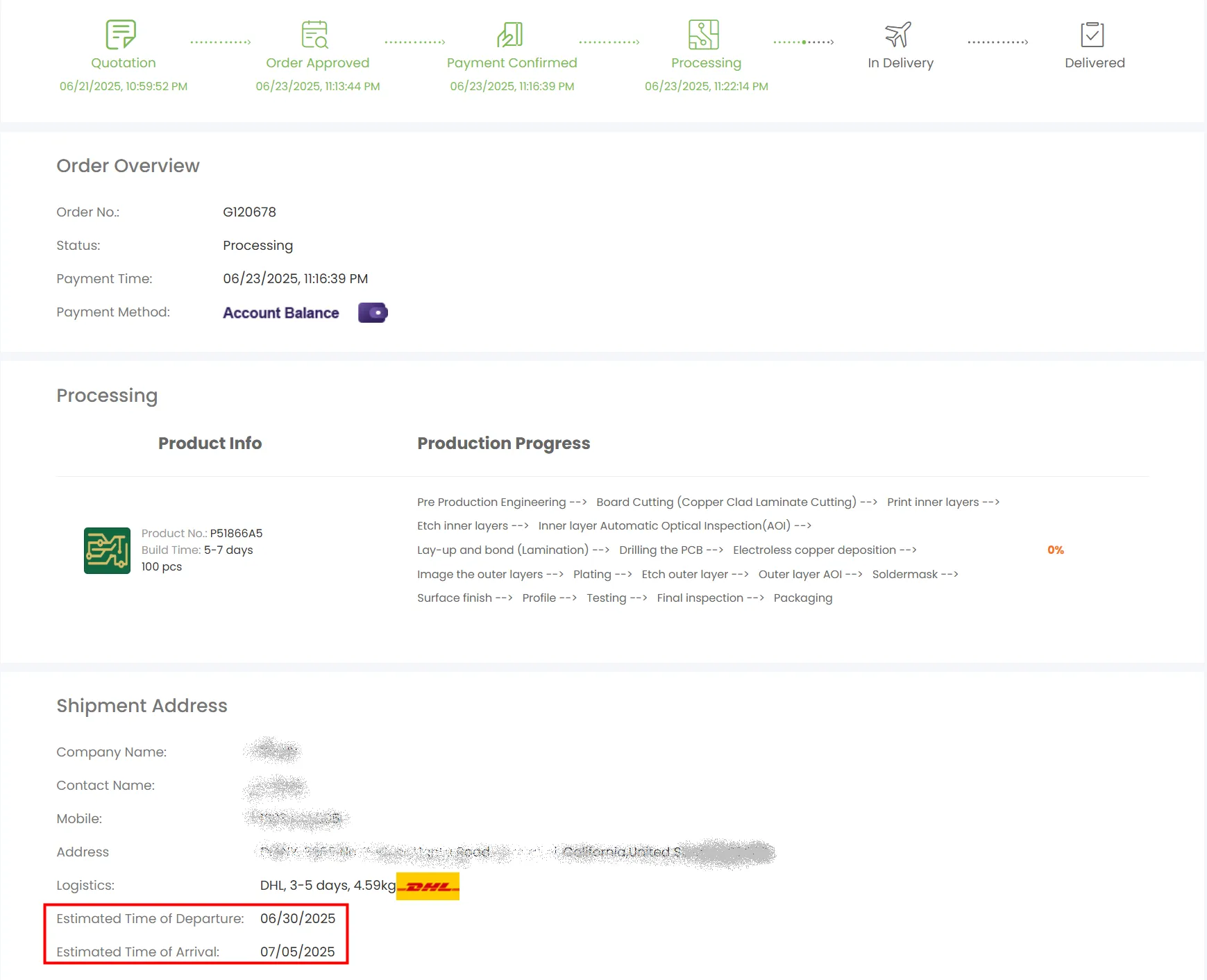Viewport: 1207px width, 980px height.
Task: Click the Packaging production step
Action: pyautogui.click(x=802, y=598)
